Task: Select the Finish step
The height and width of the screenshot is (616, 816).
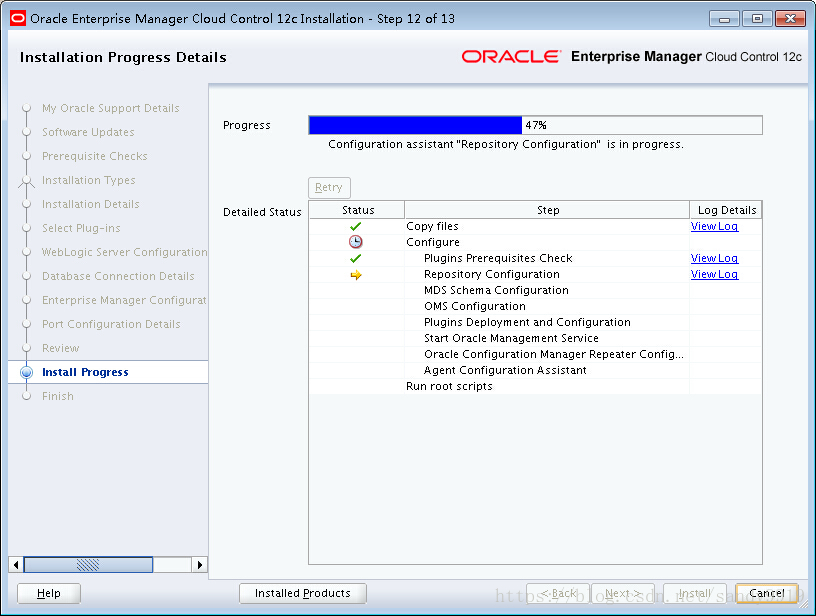Action: (x=58, y=396)
